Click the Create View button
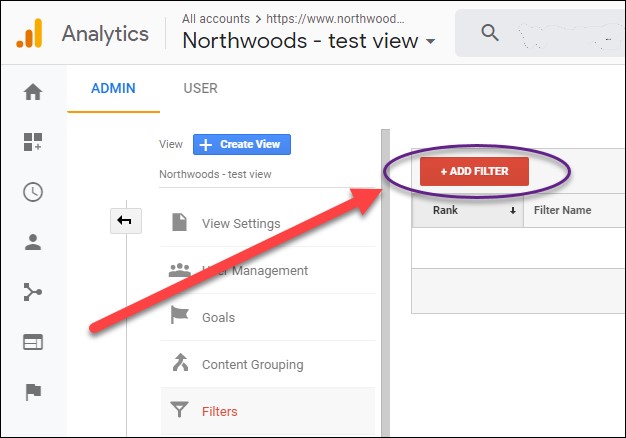The height and width of the screenshot is (438, 626). 242,144
